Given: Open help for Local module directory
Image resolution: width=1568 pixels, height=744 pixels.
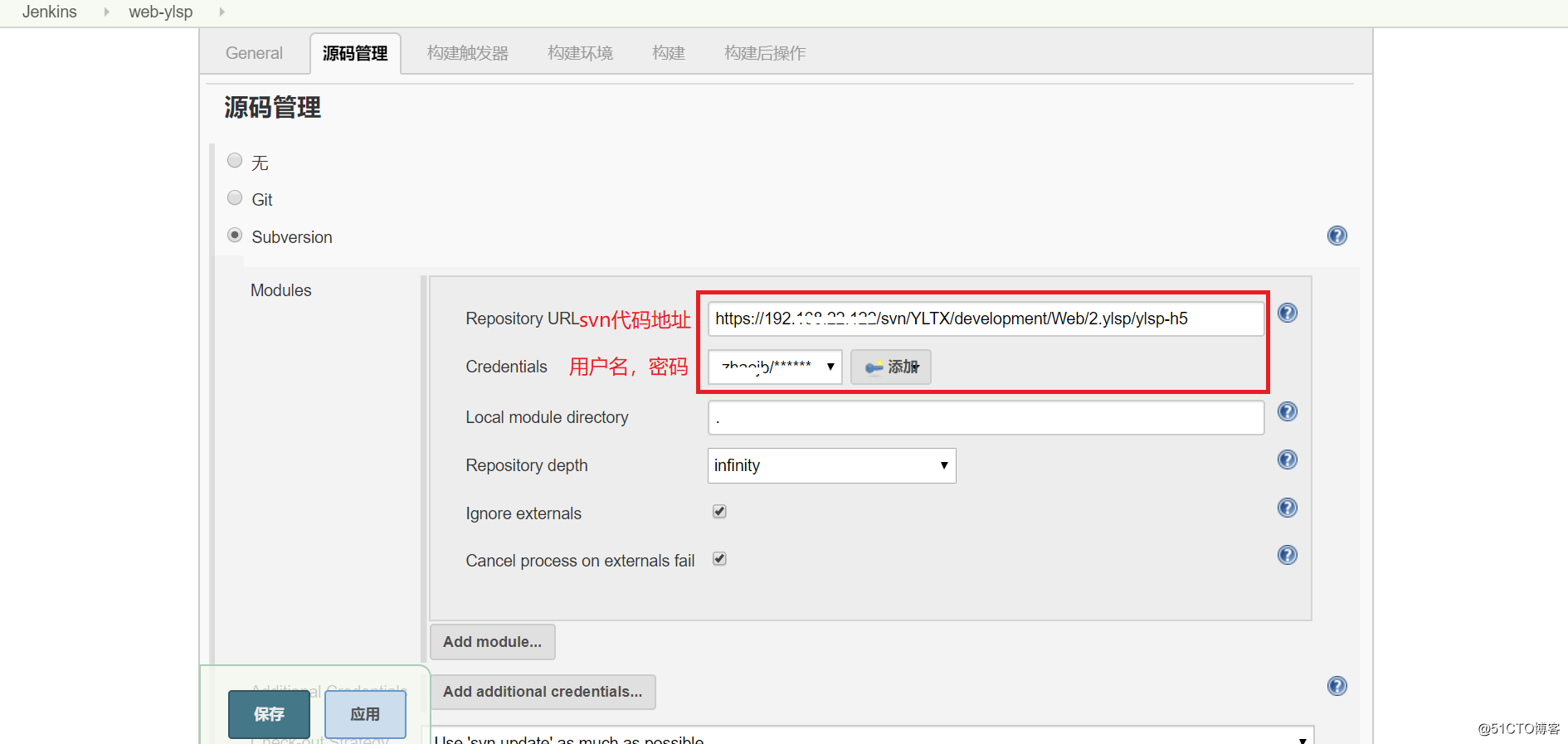Looking at the screenshot, I should click(x=1288, y=411).
